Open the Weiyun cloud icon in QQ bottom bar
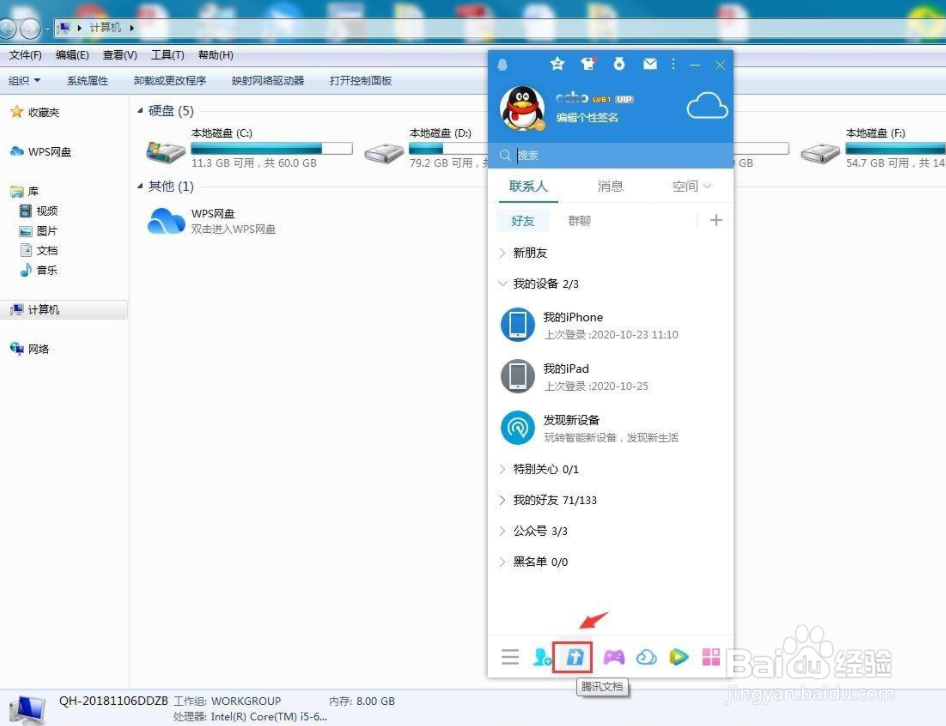The width and height of the screenshot is (946, 726). click(646, 657)
